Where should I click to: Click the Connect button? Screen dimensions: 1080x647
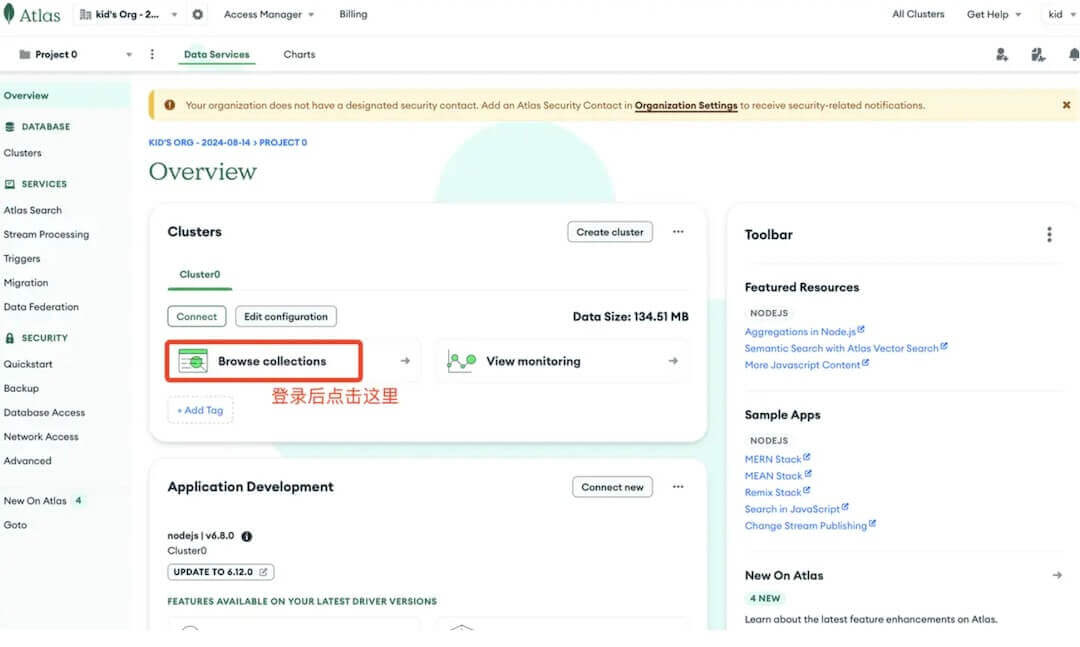pos(196,316)
